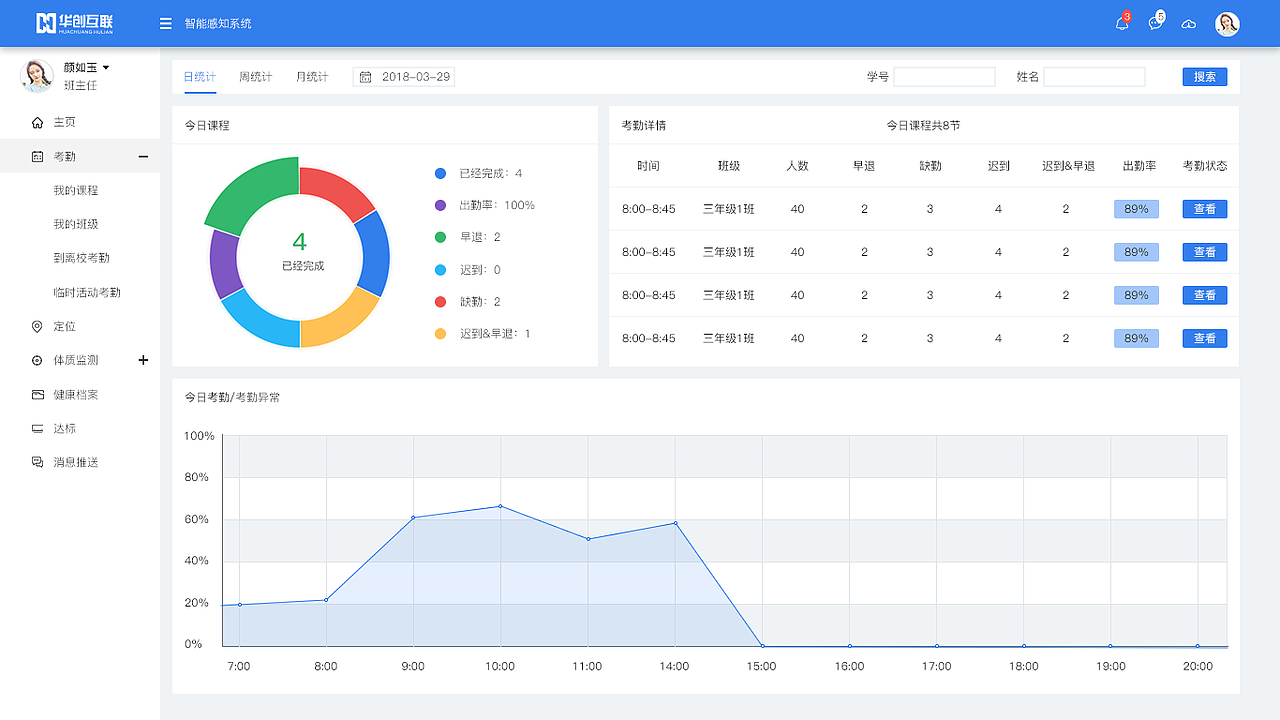Click the 体质监测 icon in sidebar

[38, 360]
